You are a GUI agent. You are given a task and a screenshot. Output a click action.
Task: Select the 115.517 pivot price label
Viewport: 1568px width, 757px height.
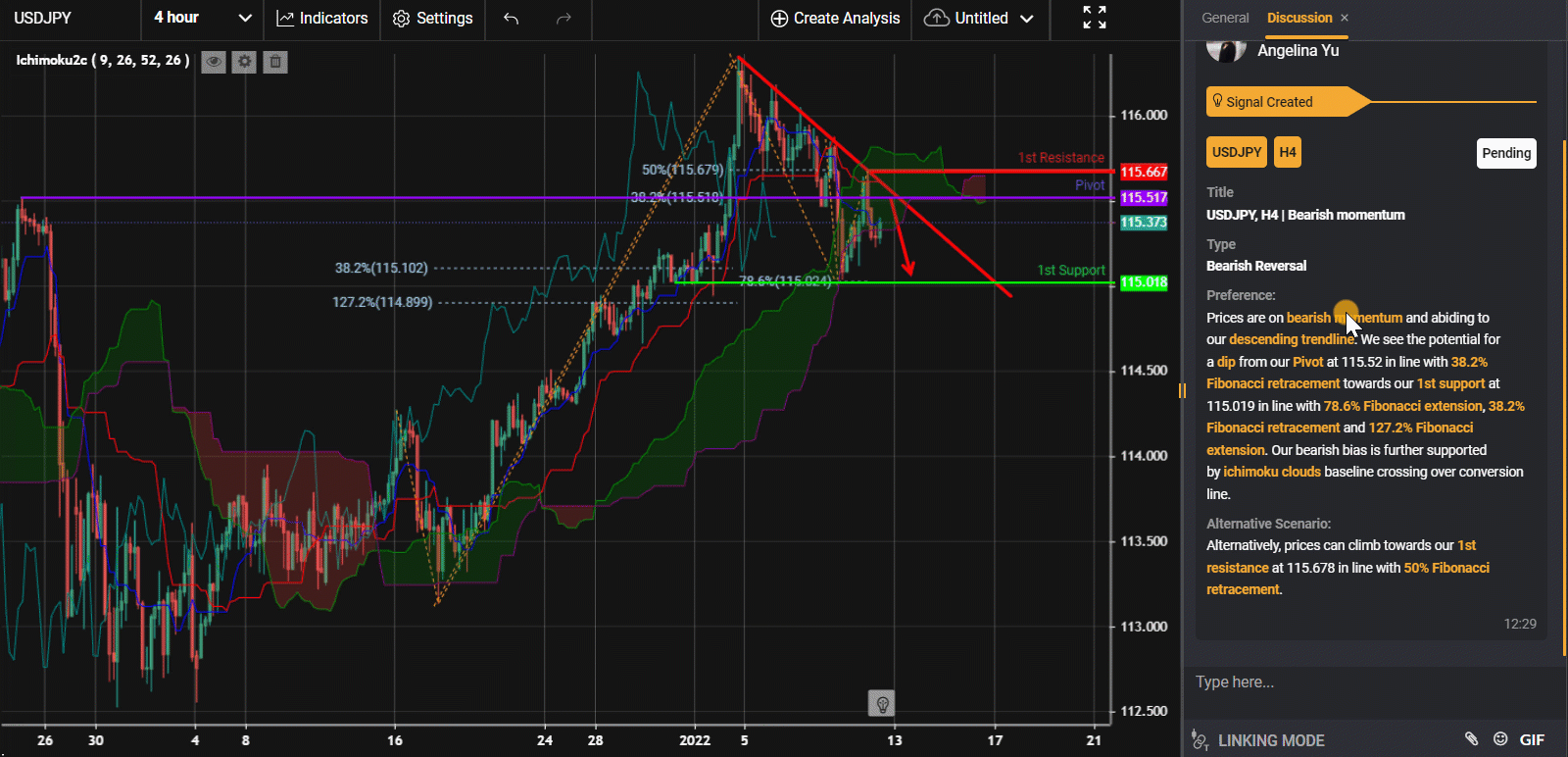1144,198
